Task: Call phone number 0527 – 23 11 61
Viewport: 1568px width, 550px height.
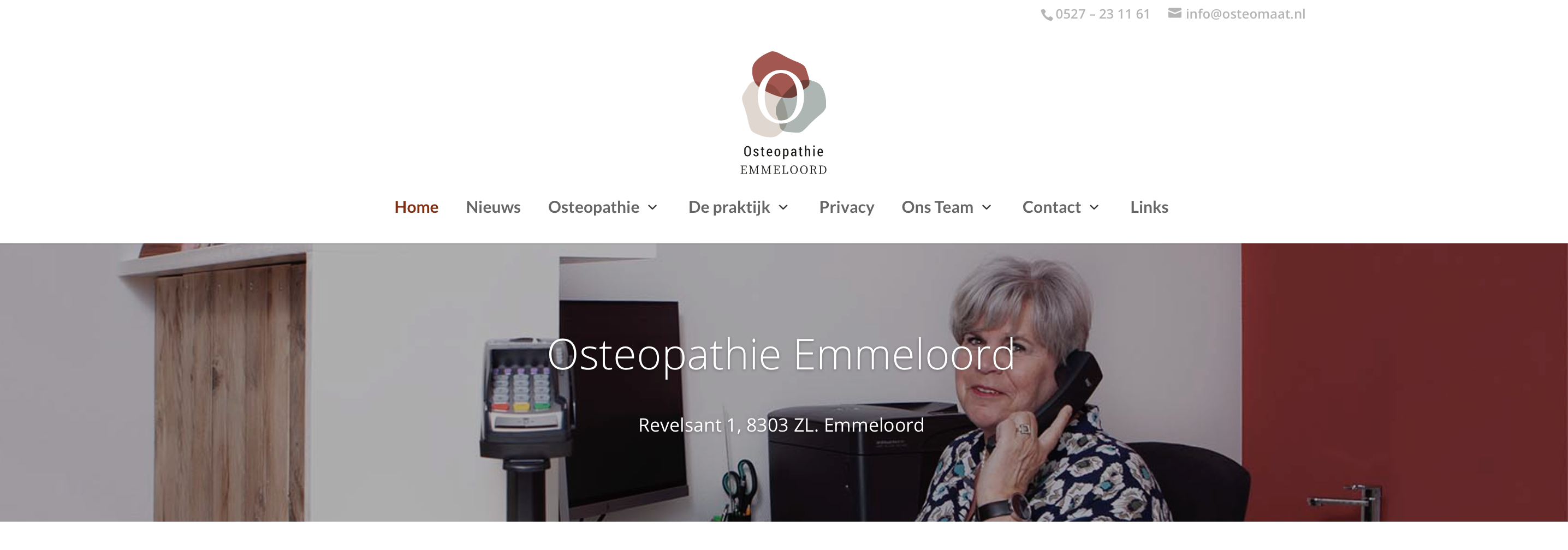Action: click(x=1102, y=14)
